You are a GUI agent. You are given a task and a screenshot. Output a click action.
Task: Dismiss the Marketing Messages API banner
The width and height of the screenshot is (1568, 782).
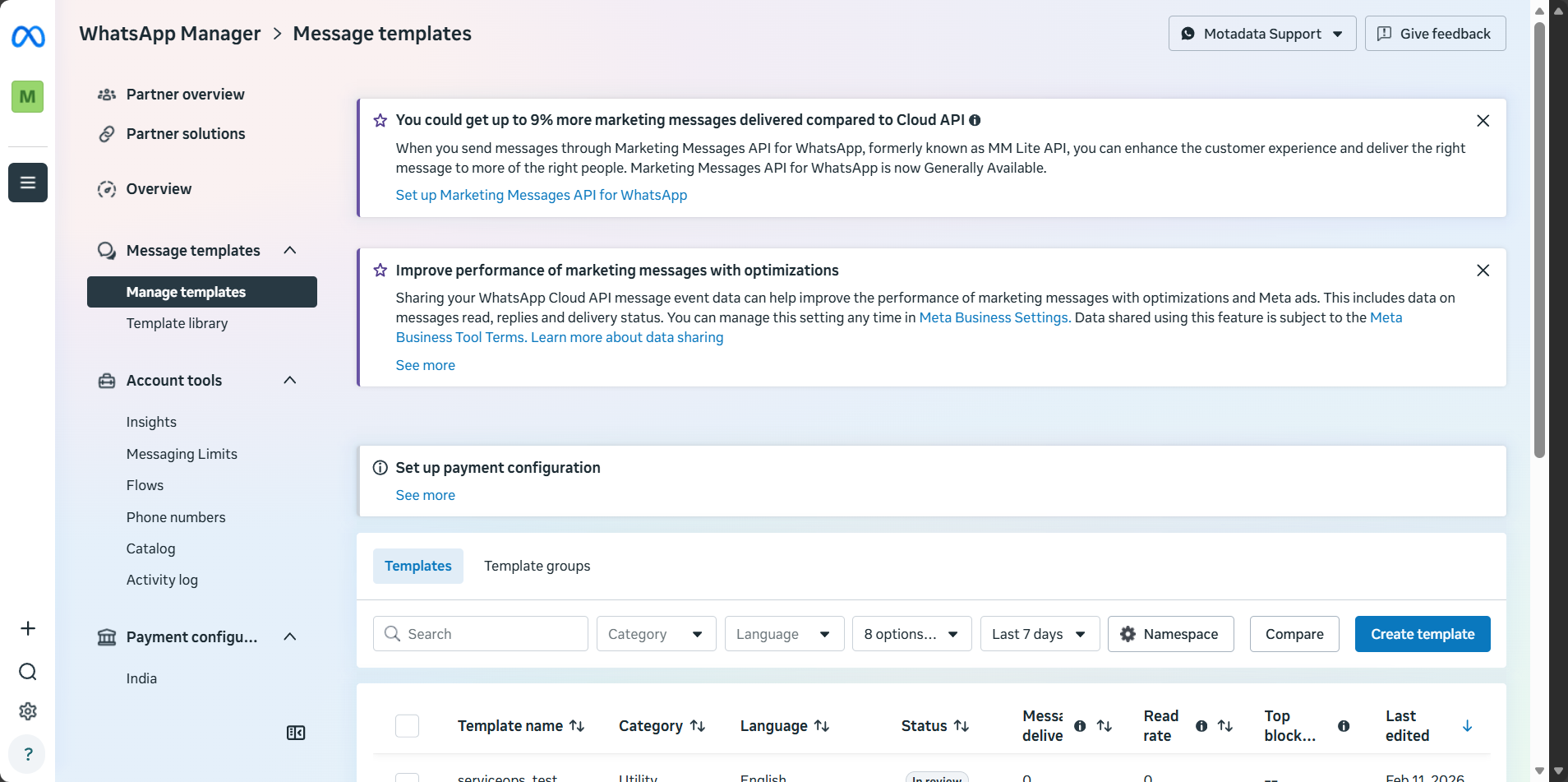tap(1483, 121)
